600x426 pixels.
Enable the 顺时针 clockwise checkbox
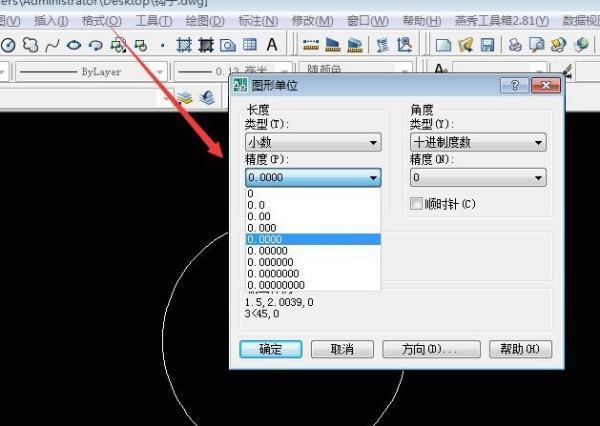417,204
